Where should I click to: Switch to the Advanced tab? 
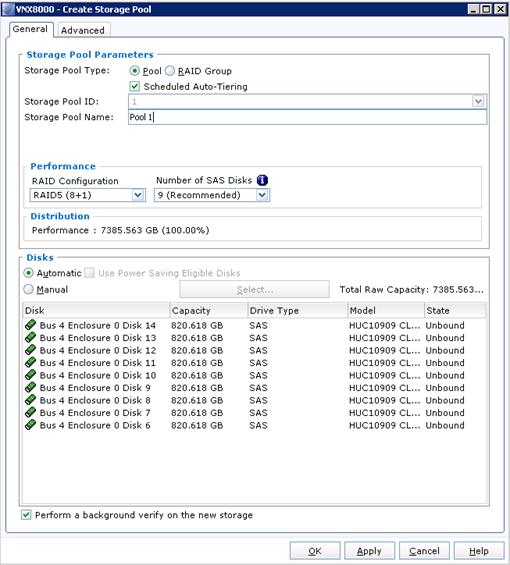[x=83, y=30]
